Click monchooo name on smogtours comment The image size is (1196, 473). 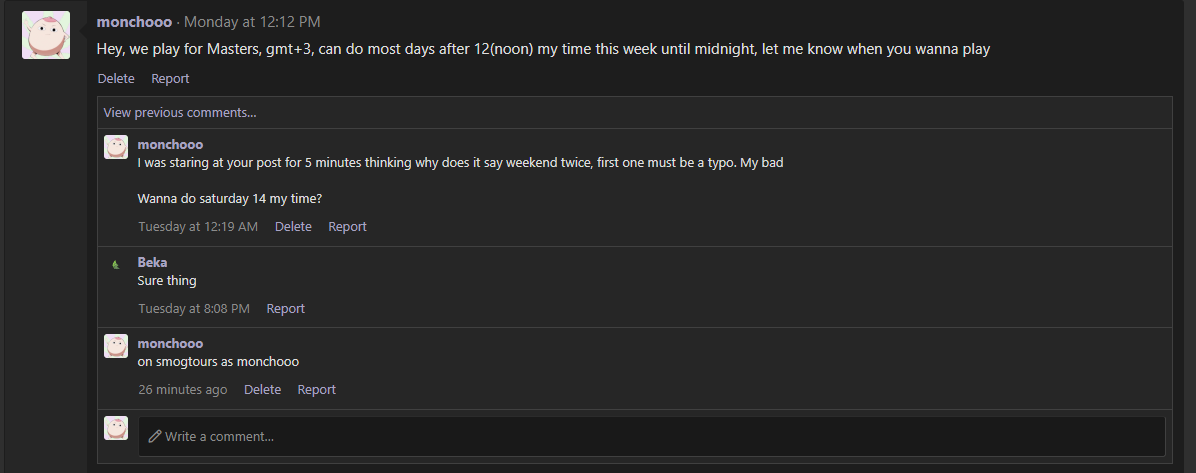170,344
